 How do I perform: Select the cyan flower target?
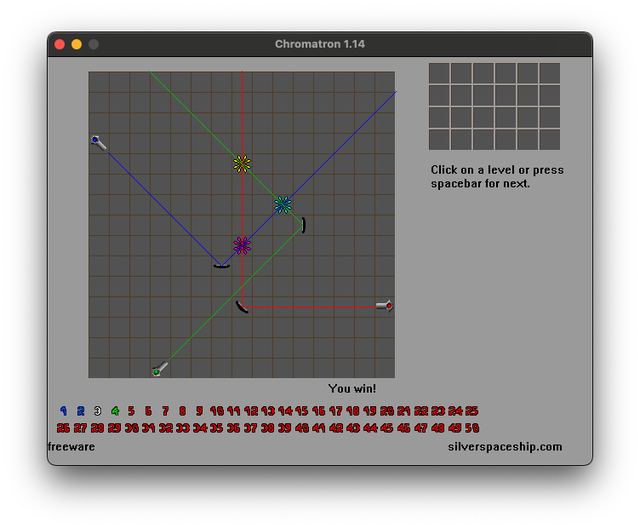pos(283,205)
